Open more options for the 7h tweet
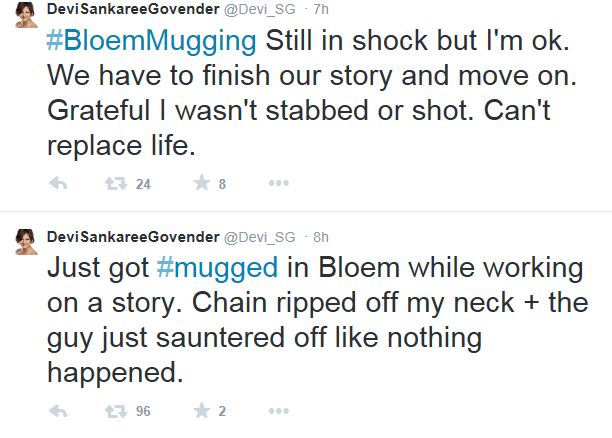 click(279, 183)
